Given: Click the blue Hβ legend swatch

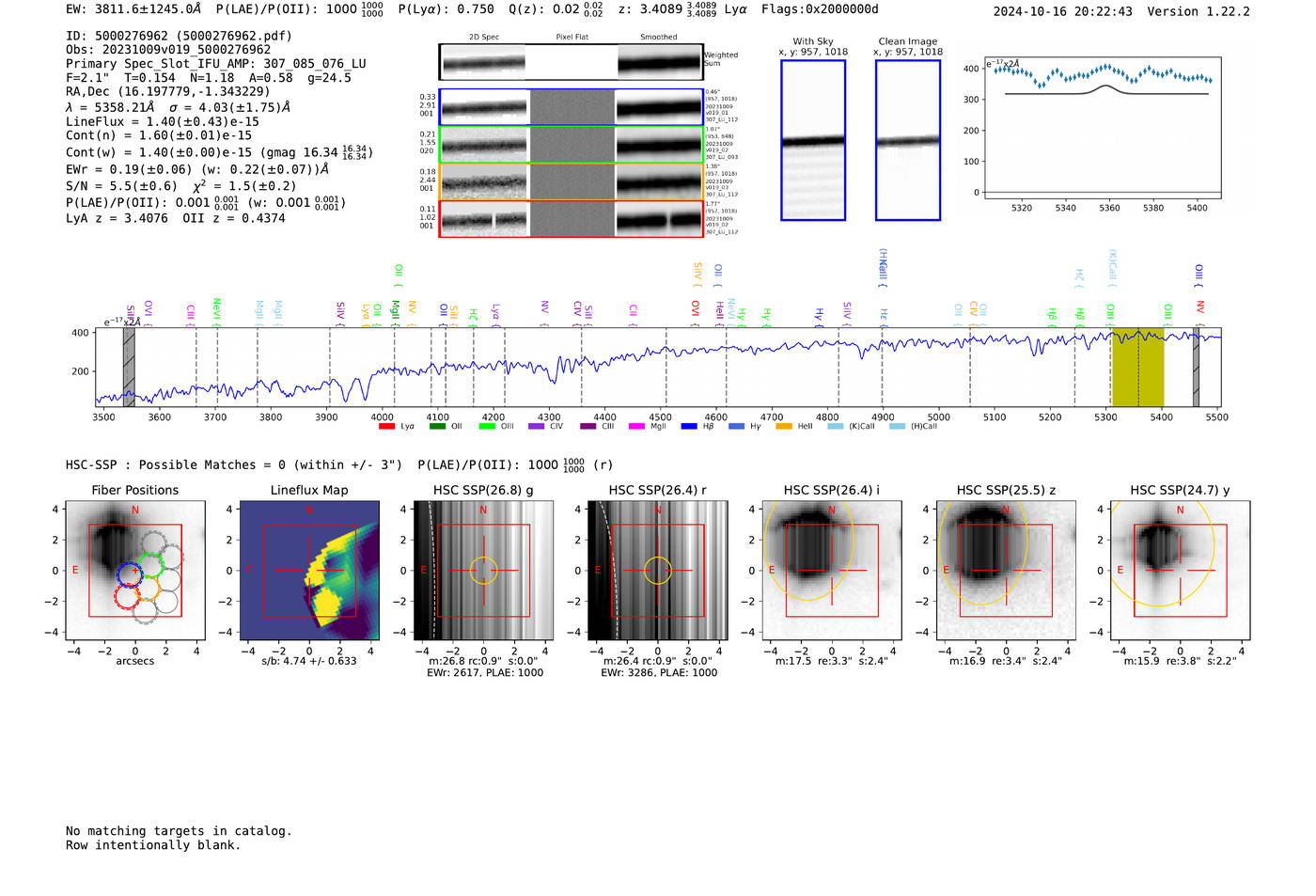Looking at the screenshot, I should (x=689, y=427).
